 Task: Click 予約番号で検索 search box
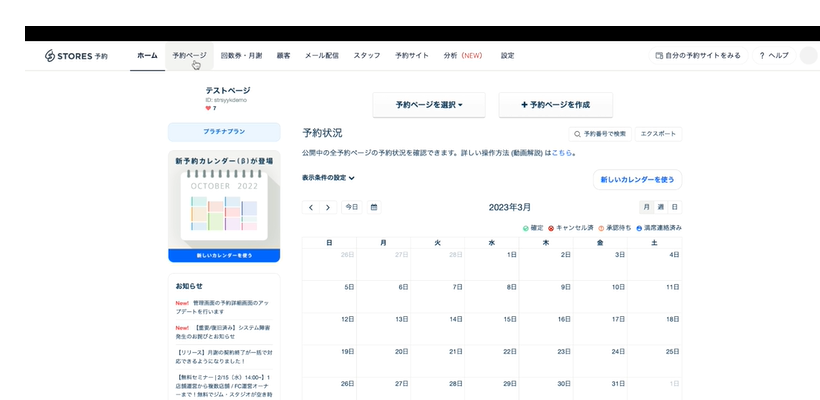600,133
